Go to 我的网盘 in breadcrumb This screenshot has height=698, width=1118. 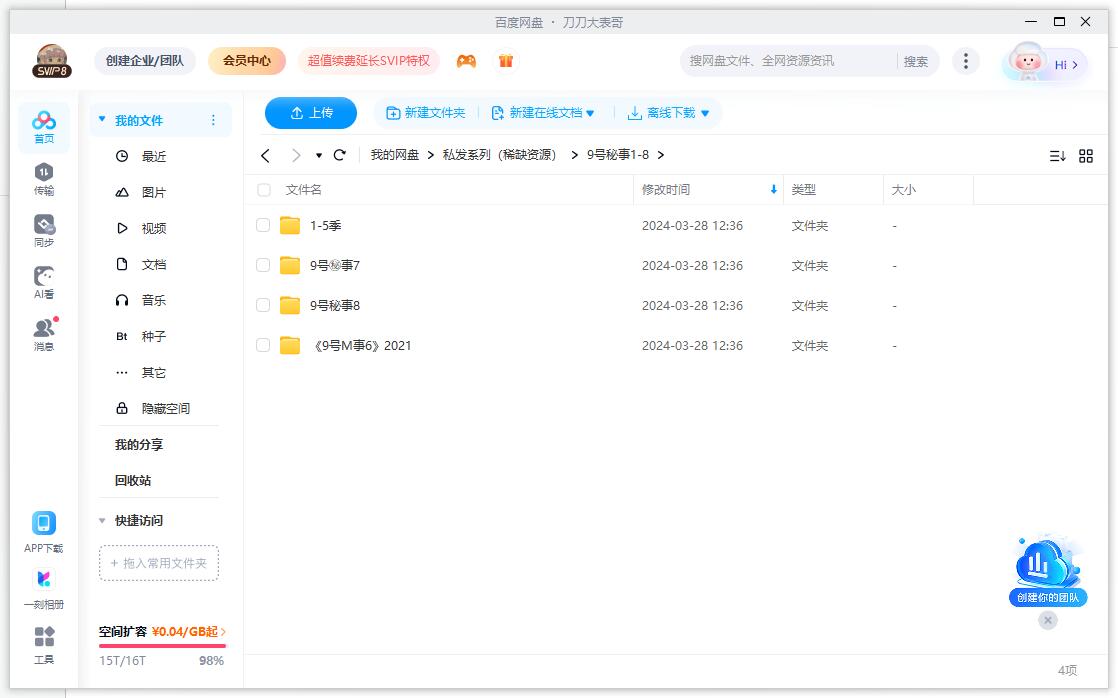(x=395, y=155)
